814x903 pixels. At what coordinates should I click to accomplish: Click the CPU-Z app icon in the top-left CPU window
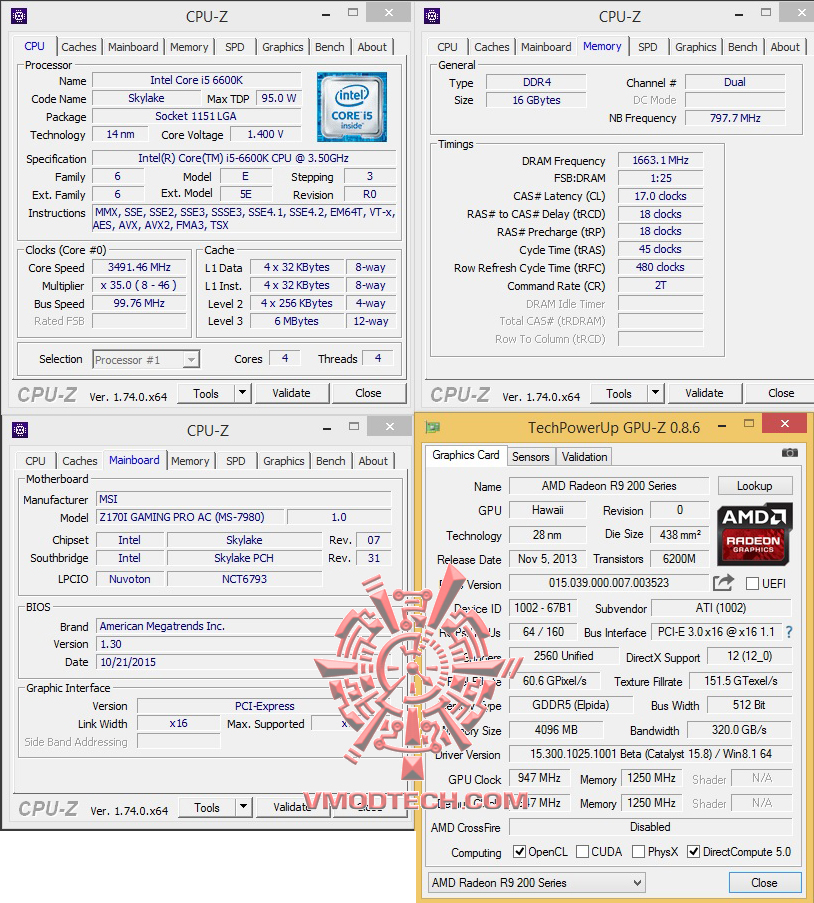[x=19, y=16]
